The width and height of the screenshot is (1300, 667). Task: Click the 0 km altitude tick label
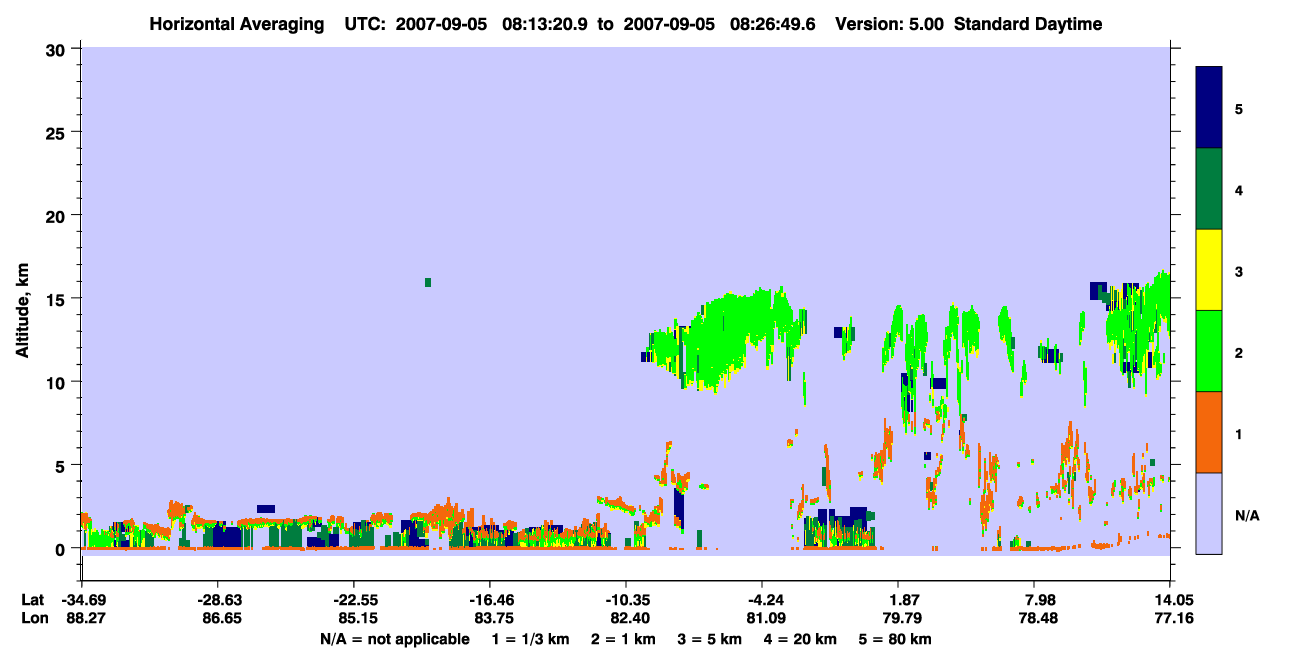[x=62, y=549]
